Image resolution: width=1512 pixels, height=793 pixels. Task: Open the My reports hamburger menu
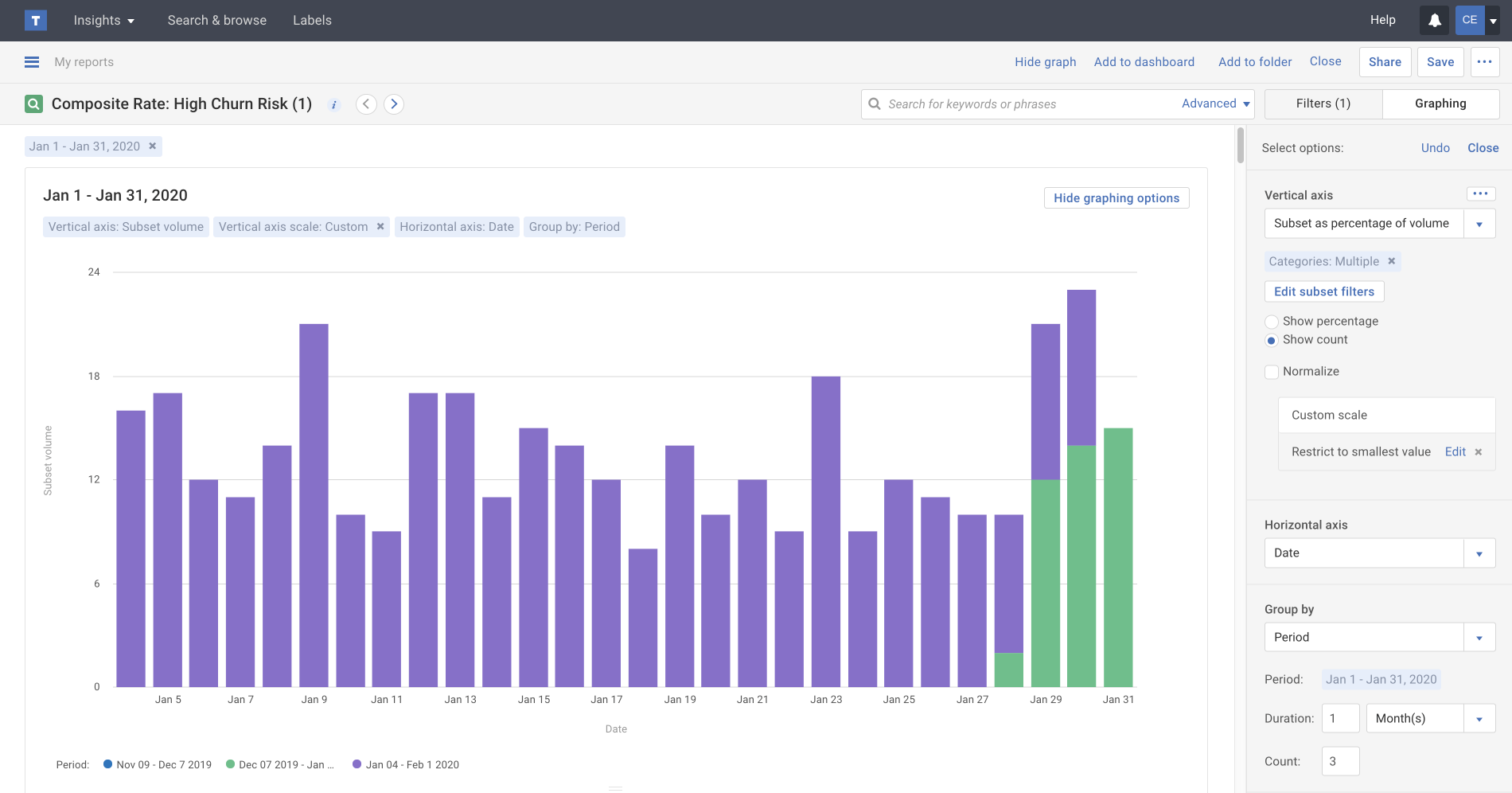[x=31, y=61]
